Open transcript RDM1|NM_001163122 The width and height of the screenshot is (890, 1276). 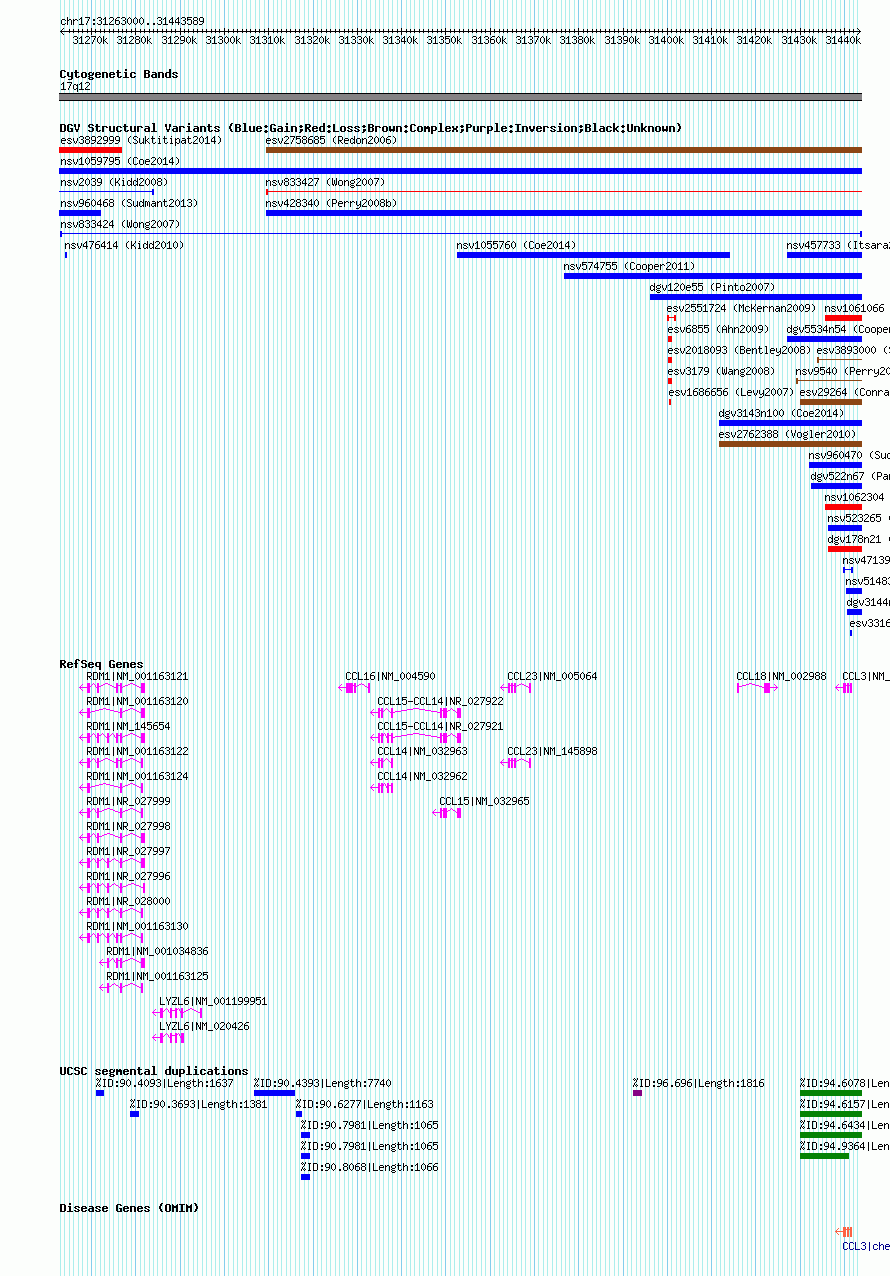point(137,751)
